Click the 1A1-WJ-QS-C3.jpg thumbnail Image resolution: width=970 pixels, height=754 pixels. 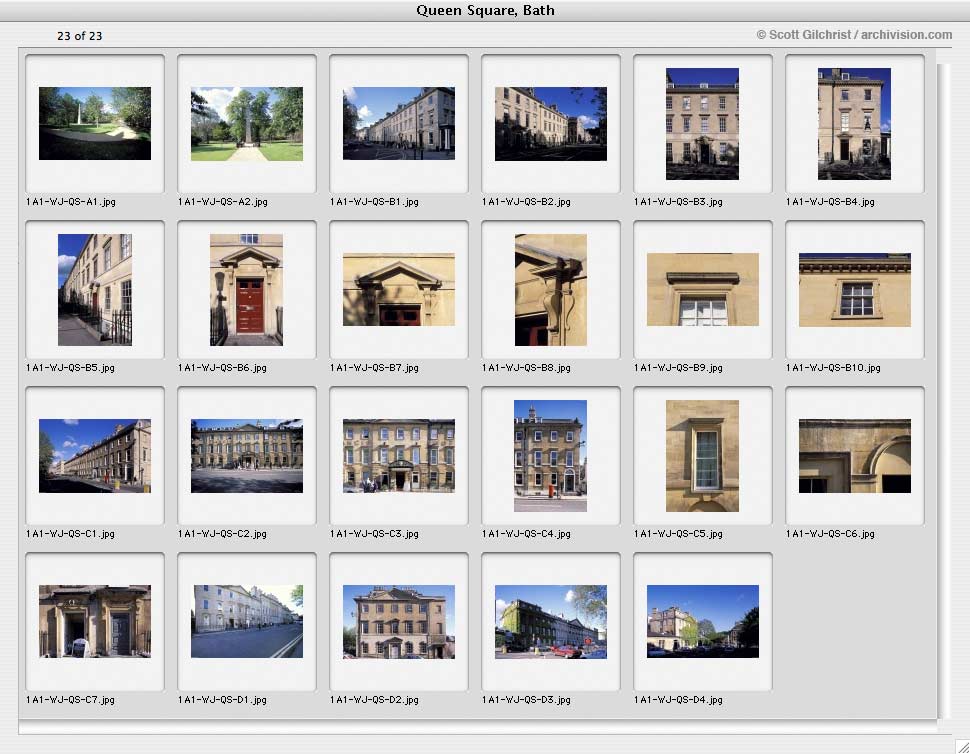[x=399, y=456]
